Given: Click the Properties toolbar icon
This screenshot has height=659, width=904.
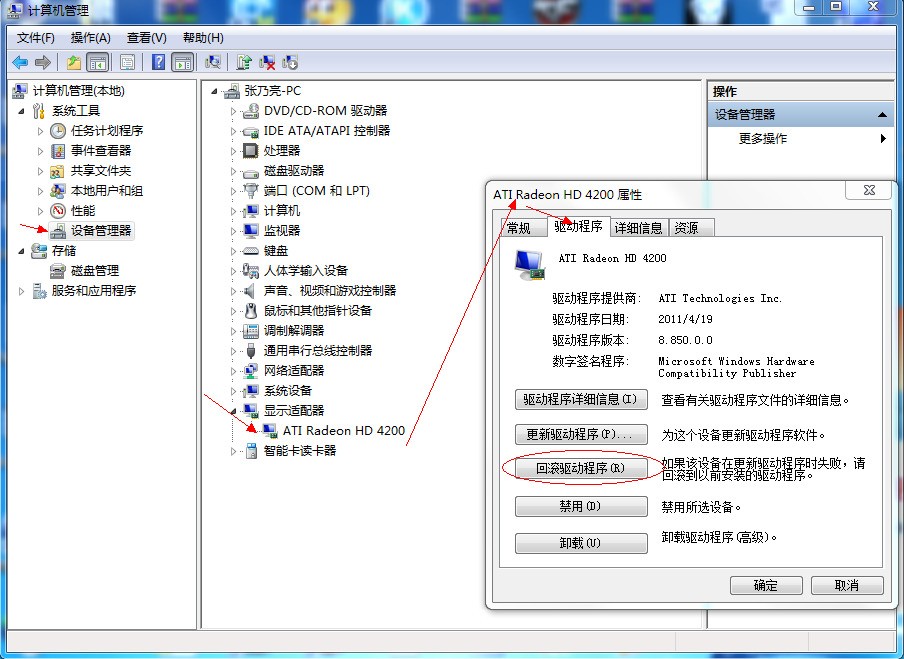Looking at the screenshot, I should pos(127,62).
